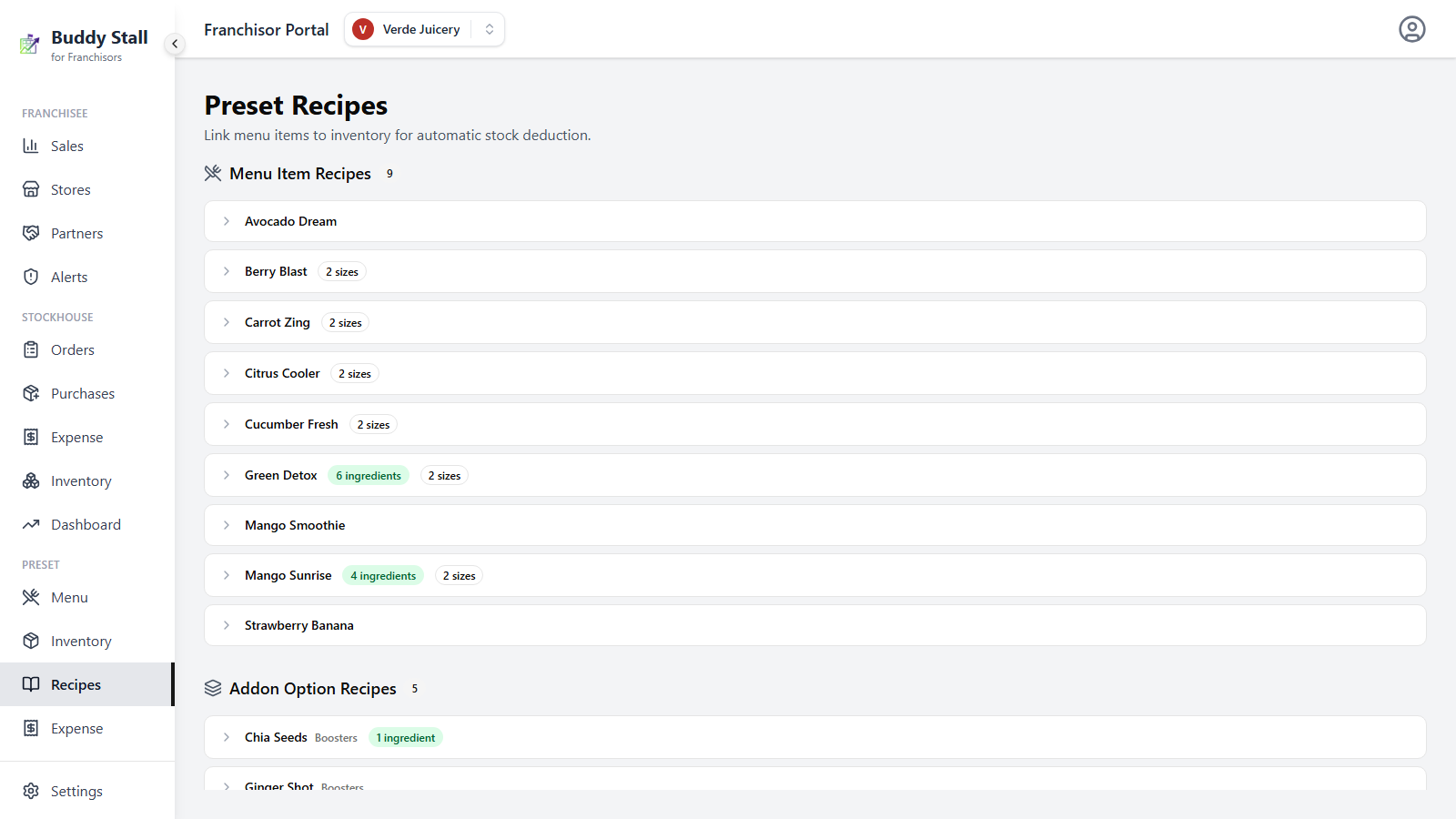Click the '6 ingredients' badge on Green Detox
1456x819 pixels.
pyautogui.click(x=369, y=475)
